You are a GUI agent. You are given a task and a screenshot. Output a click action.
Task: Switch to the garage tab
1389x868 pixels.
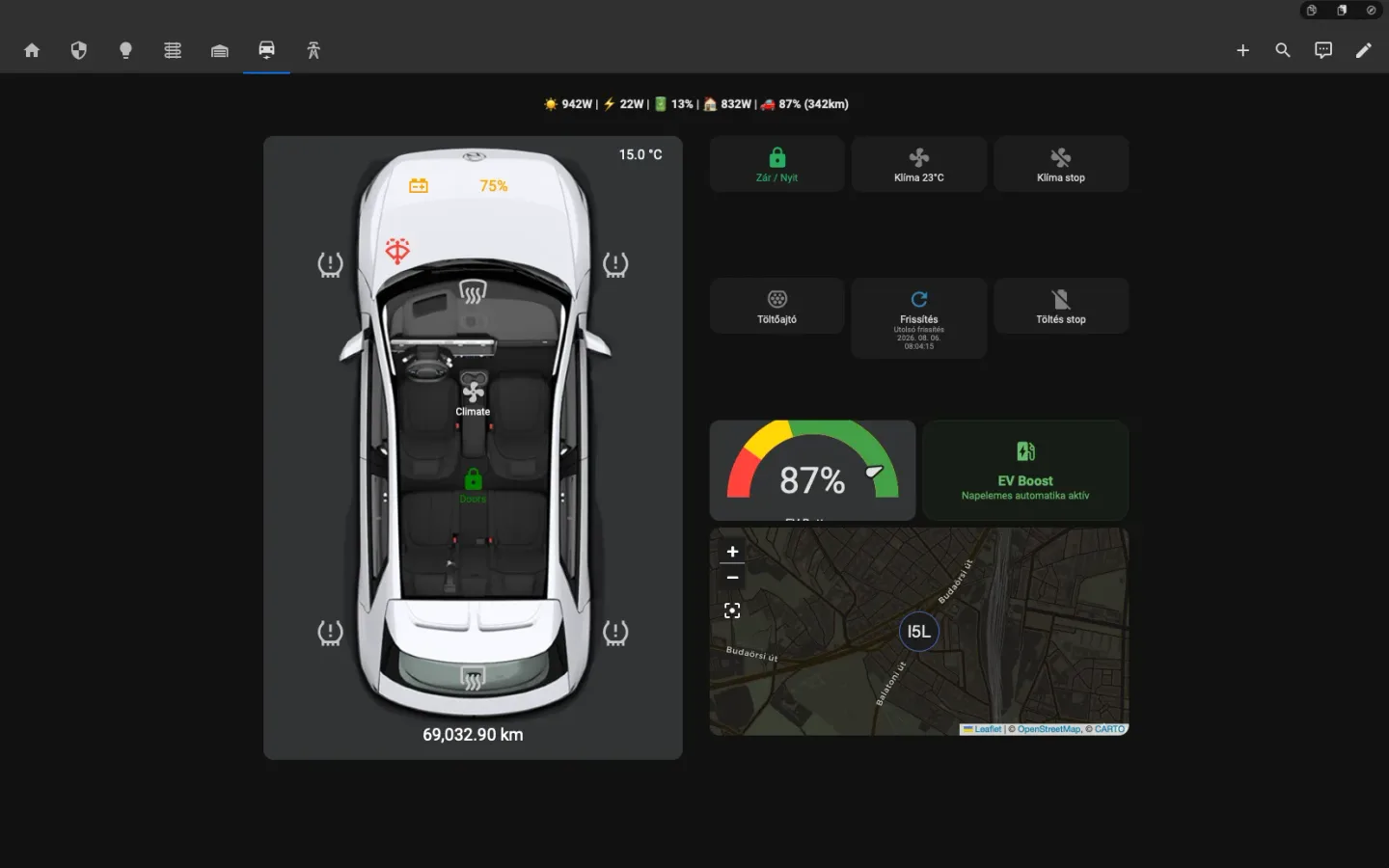pyautogui.click(x=220, y=50)
